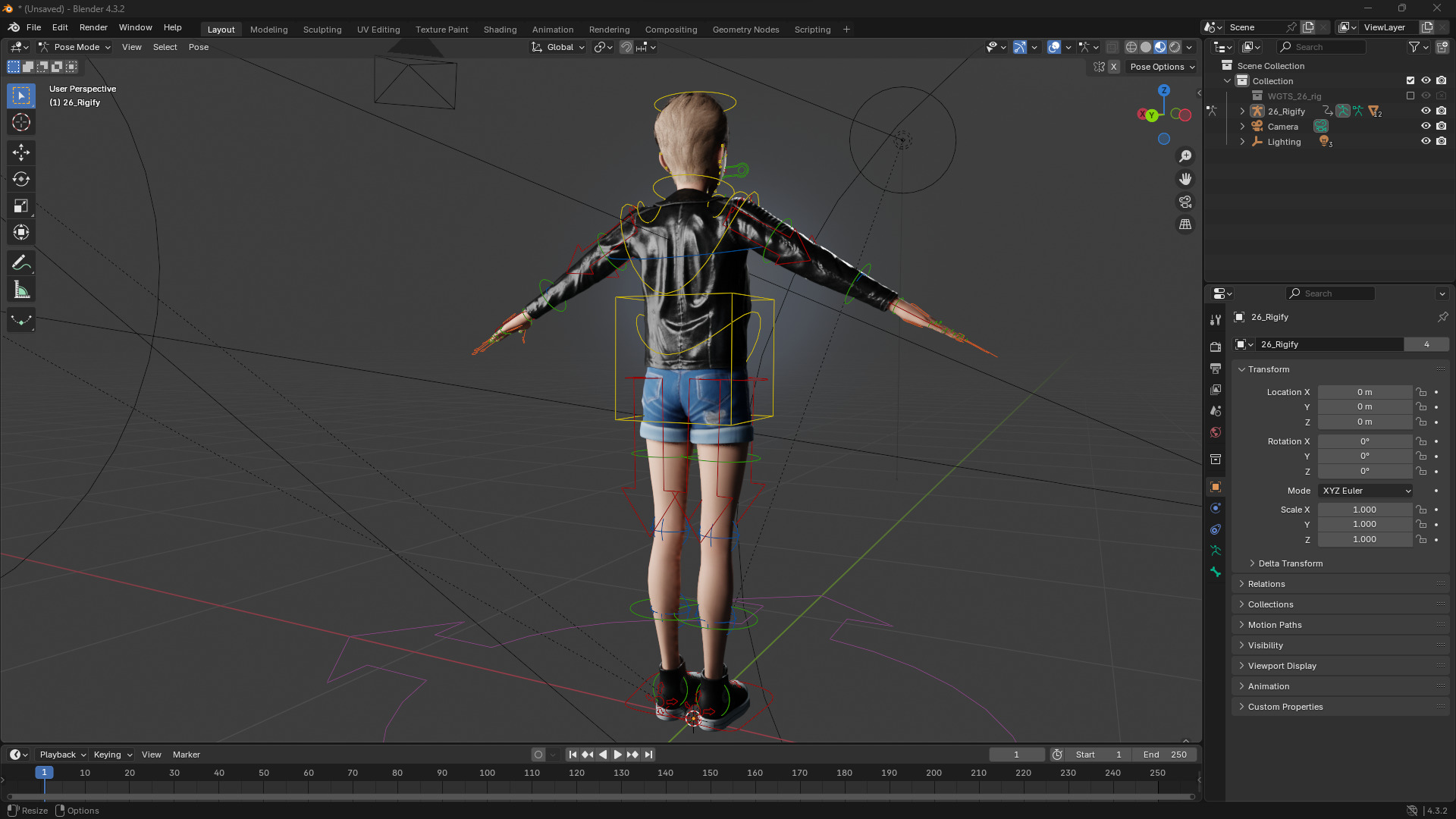This screenshot has width=1456, height=819.
Task: Toggle Lighting render camera icon
Action: 1442,142
